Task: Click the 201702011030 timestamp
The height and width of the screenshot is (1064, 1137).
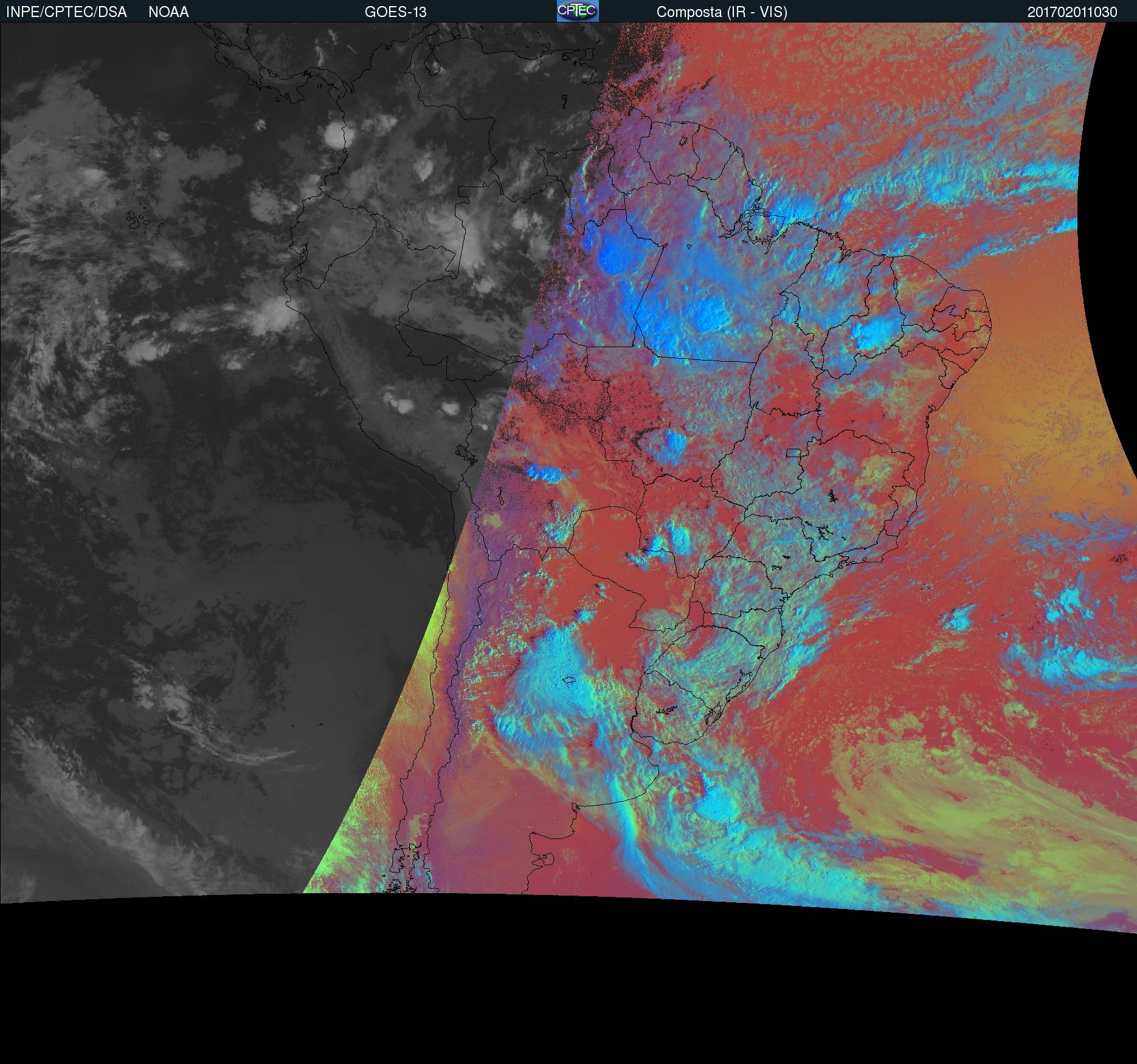Action: point(1073,12)
